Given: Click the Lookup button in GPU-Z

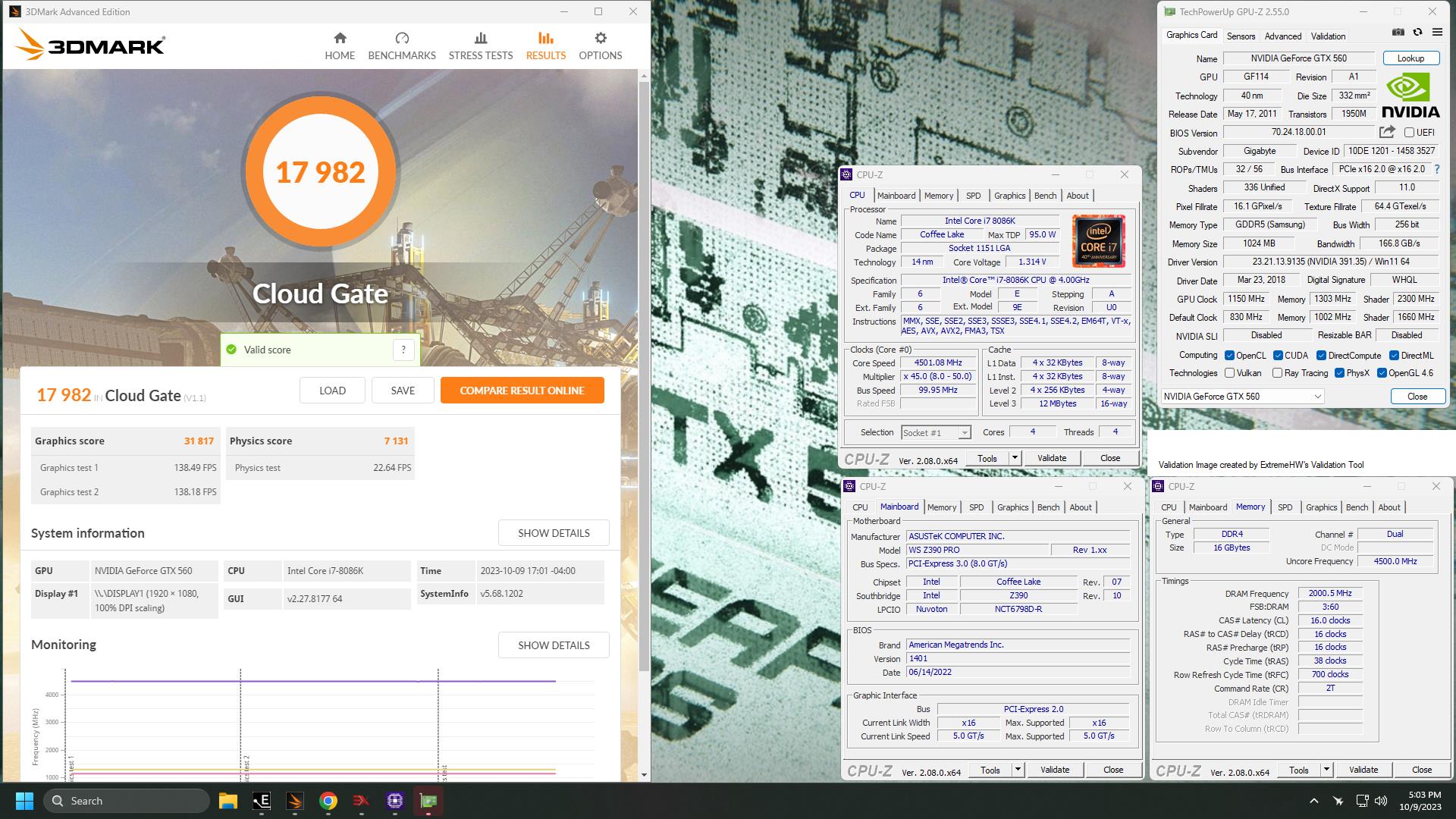Looking at the screenshot, I should 1410,58.
